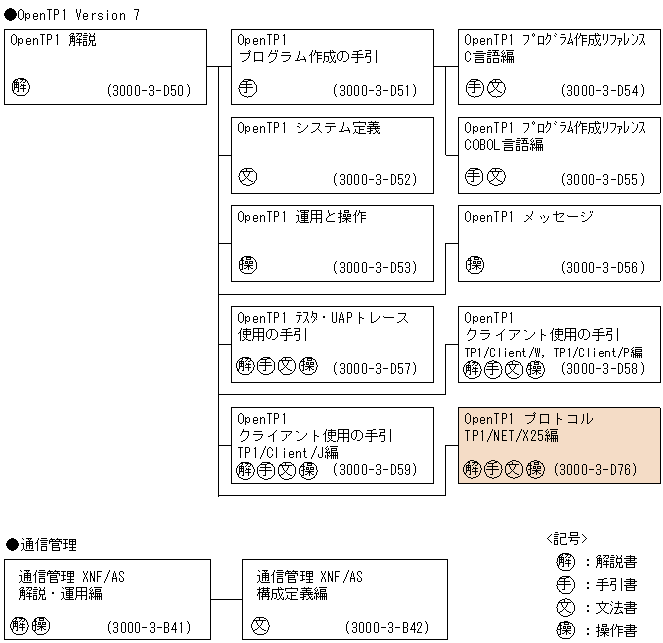
Task: Select the '解説・運用編' subtitle
Action: pos(60,594)
